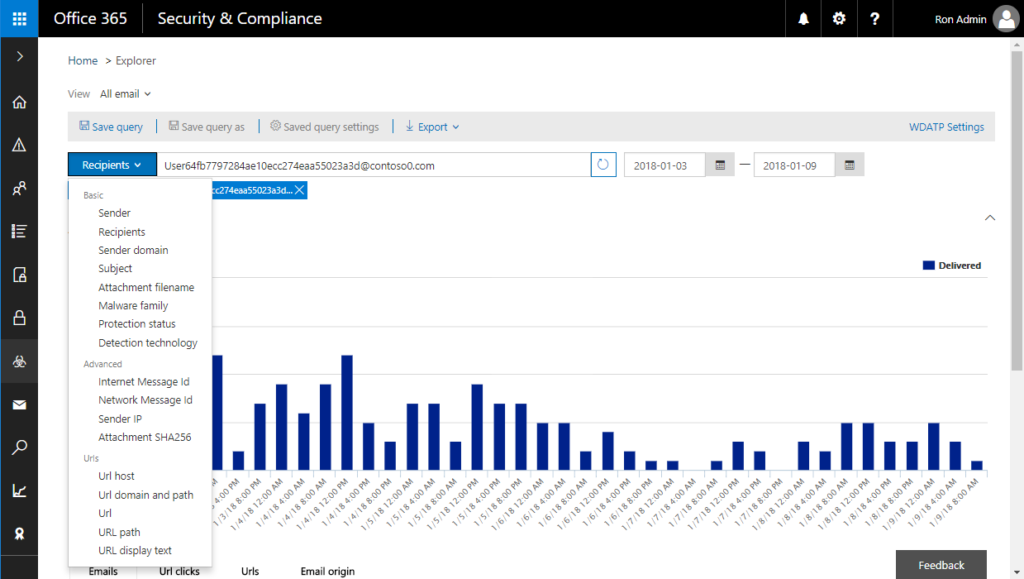Toggle the Delivered series in the legend
This screenshot has height=579, width=1024.
[949, 265]
